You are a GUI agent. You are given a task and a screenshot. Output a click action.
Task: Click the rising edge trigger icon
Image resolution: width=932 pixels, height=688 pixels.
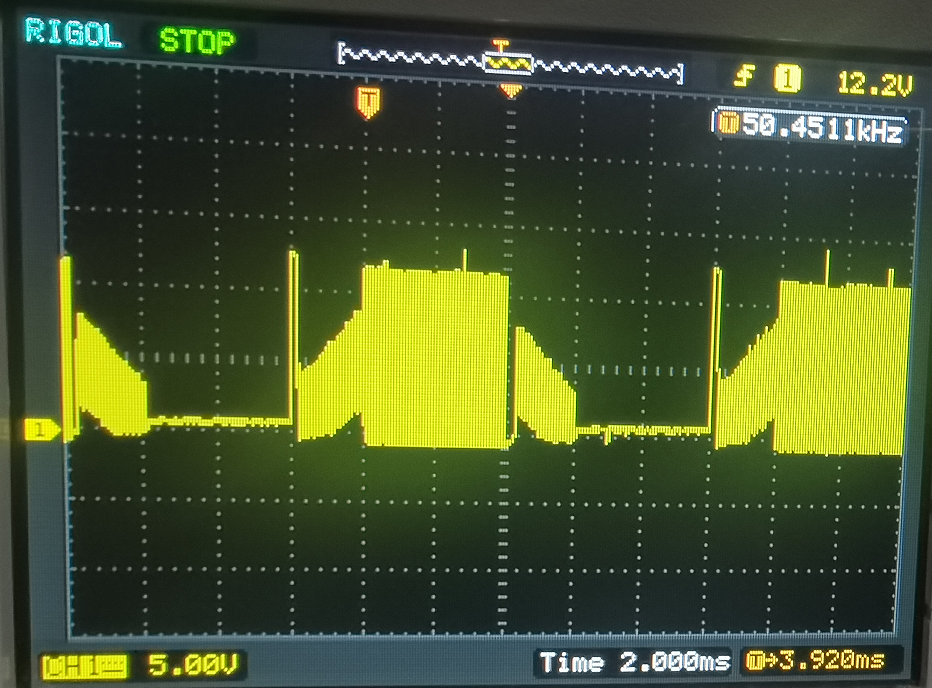coord(744,77)
